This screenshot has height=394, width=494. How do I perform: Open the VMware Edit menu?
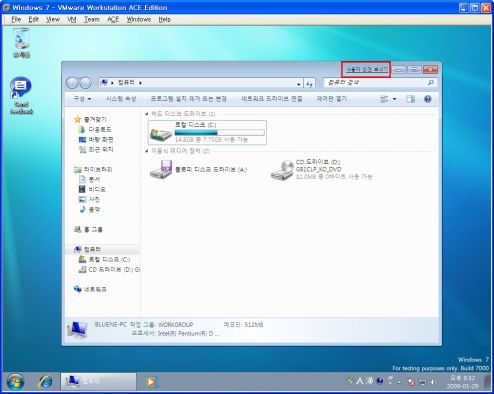point(34,19)
